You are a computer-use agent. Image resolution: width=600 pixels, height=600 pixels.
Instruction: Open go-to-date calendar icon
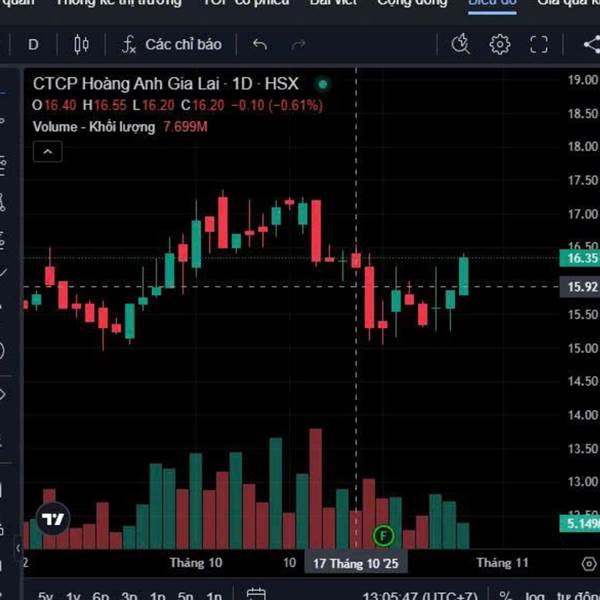click(x=256, y=594)
